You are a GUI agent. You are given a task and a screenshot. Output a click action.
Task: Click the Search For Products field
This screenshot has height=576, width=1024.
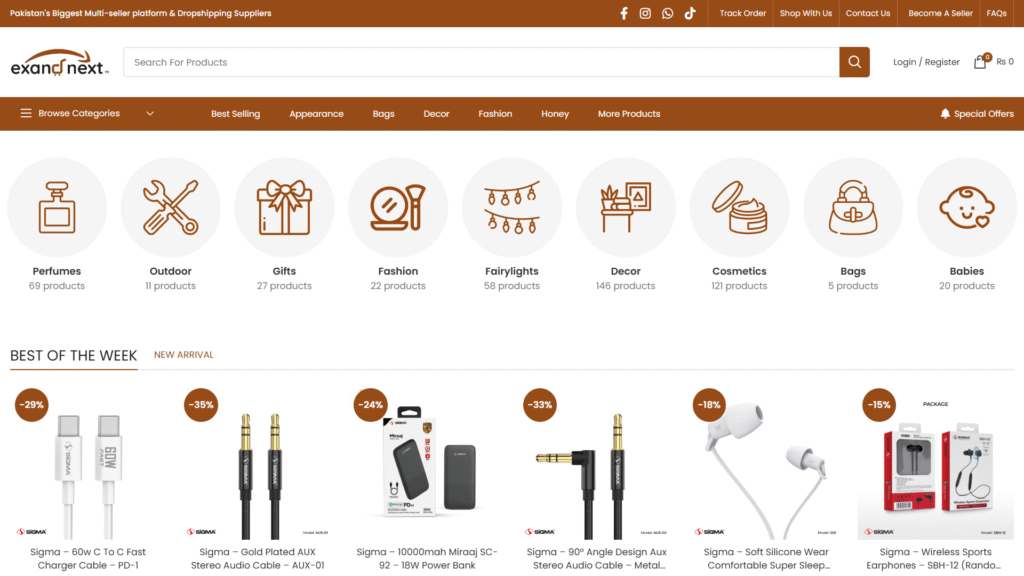481,62
